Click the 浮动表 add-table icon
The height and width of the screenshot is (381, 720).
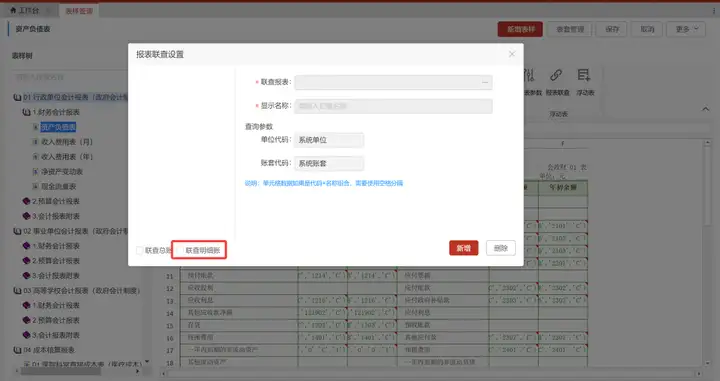coord(584,75)
